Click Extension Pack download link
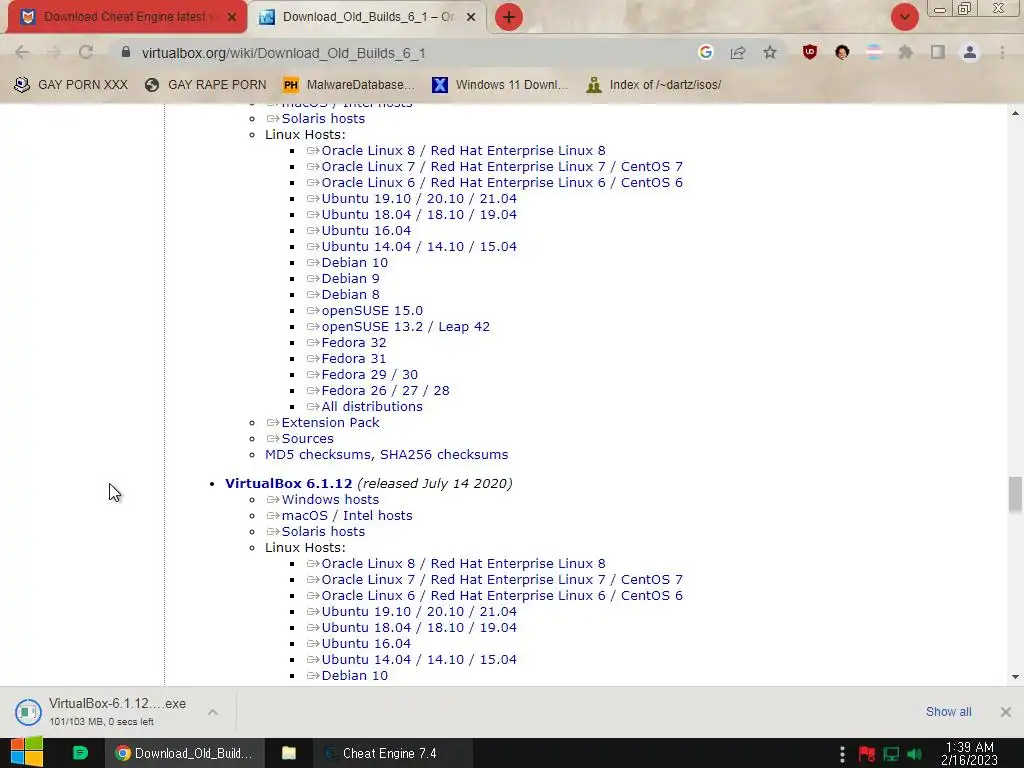 click(x=330, y=423)
